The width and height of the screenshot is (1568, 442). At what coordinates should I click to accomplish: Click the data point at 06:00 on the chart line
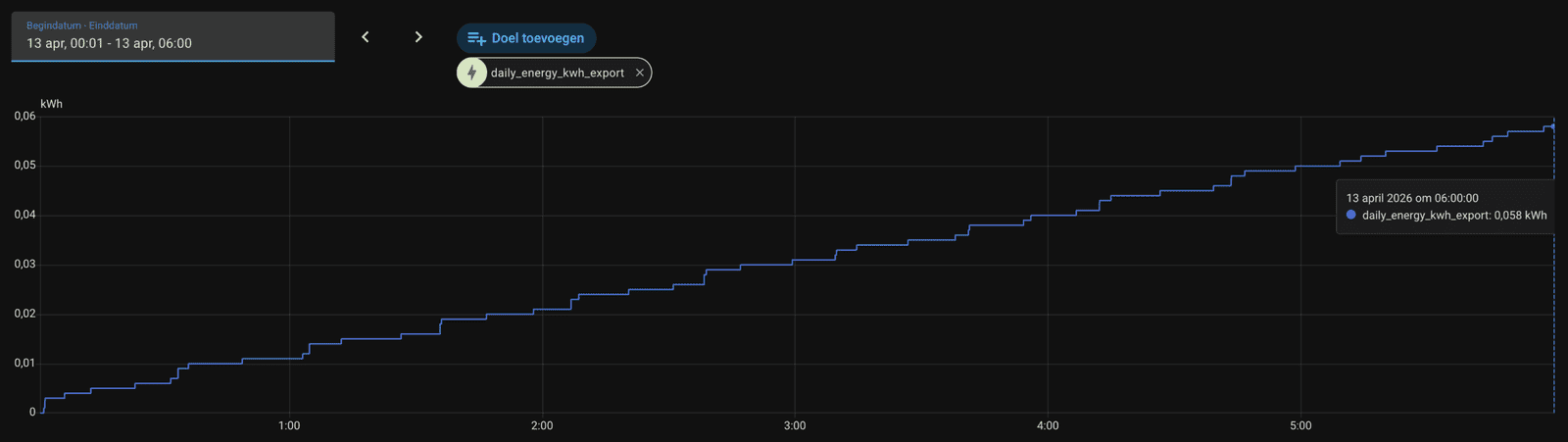[1552, 126]
